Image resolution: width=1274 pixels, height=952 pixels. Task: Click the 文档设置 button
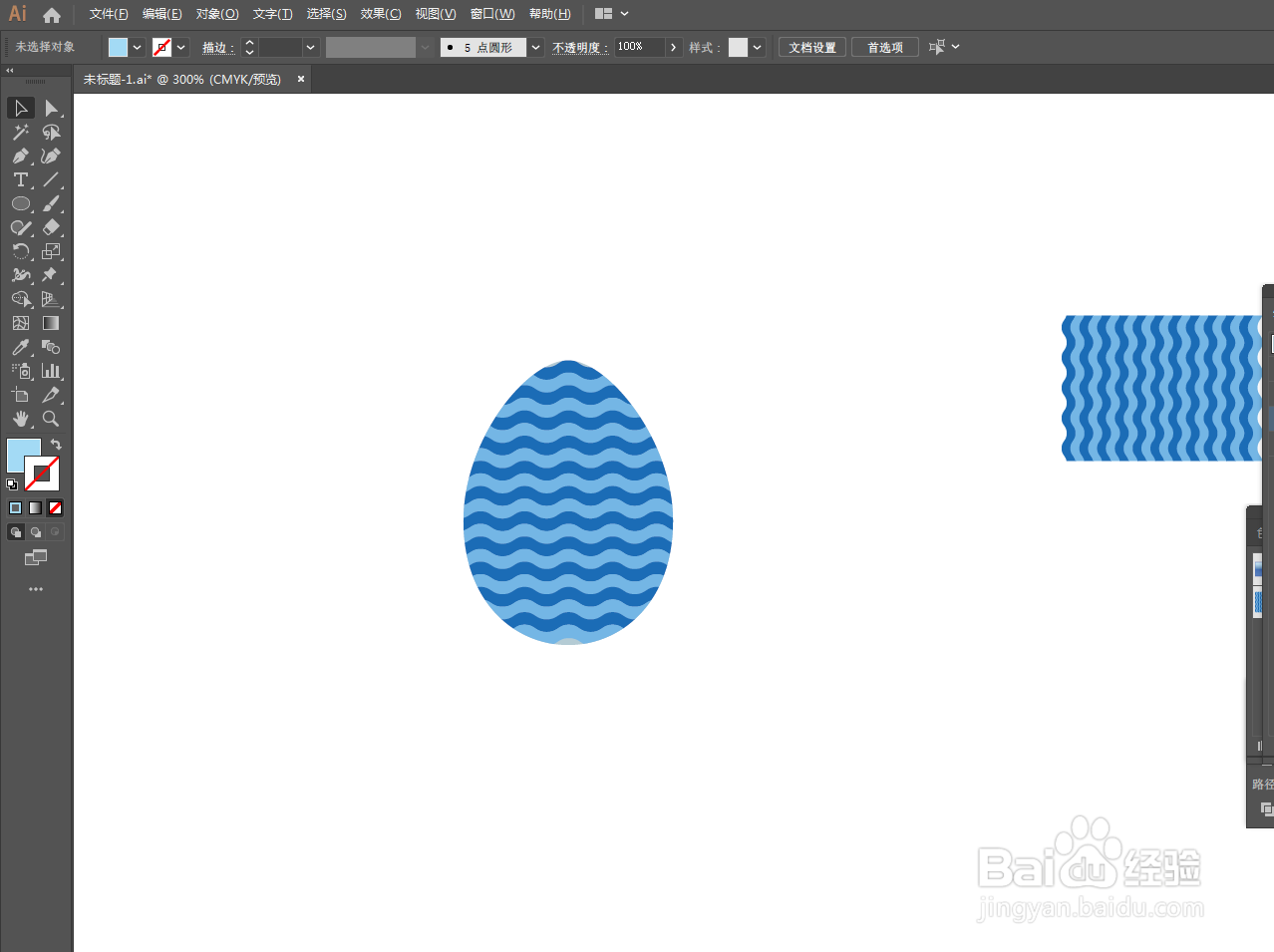(x=812, y=47)
